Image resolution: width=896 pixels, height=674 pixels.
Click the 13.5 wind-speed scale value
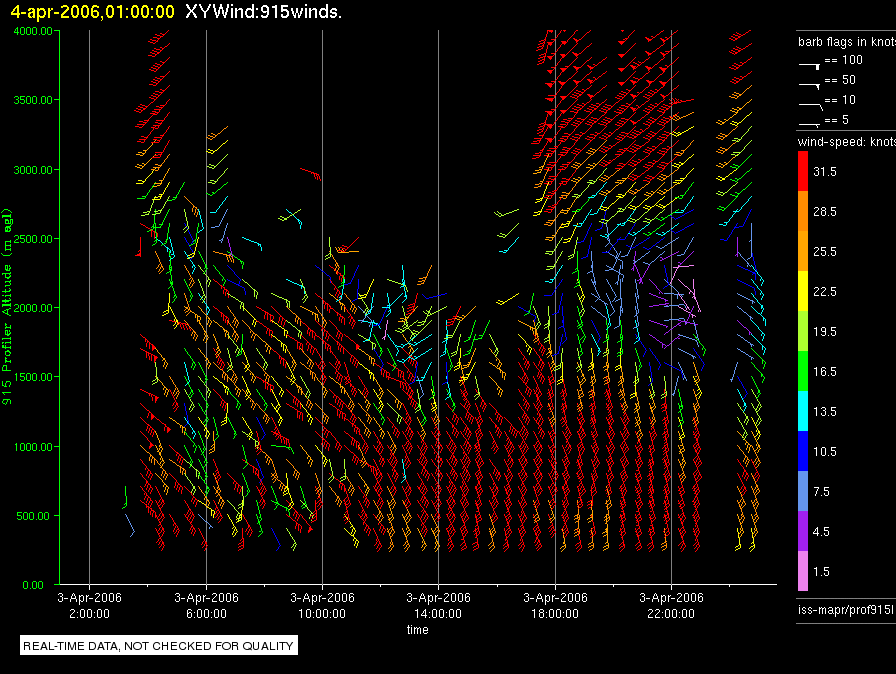825,411
